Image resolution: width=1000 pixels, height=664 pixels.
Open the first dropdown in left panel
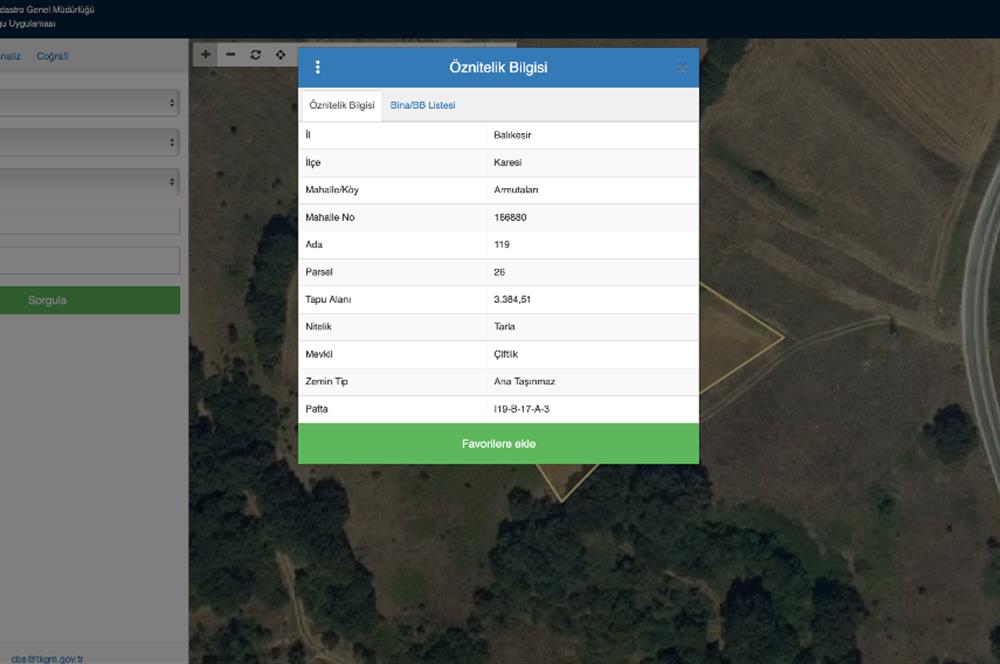click(x=90, y=102)
